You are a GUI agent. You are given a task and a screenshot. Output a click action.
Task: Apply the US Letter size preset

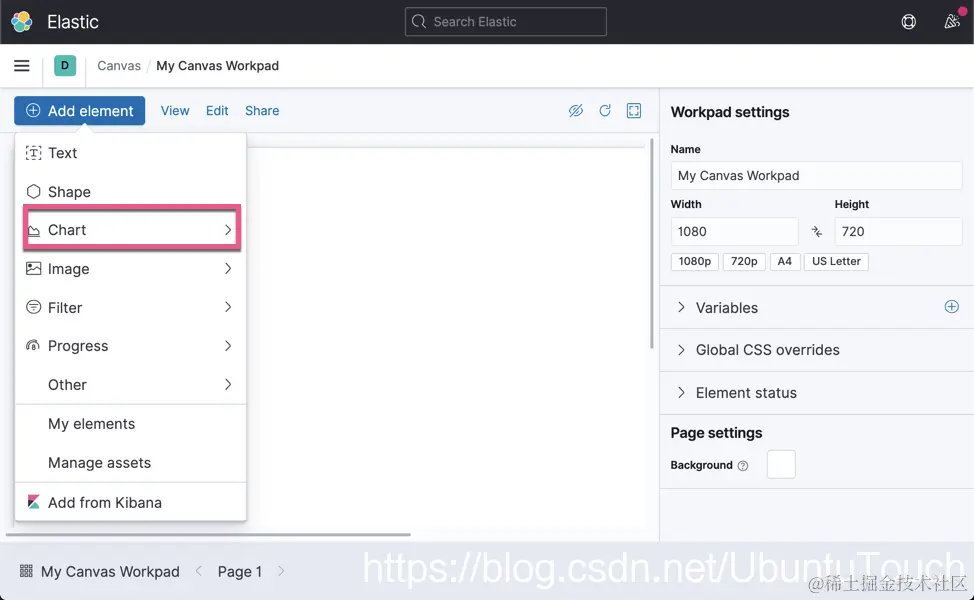point(836,261)
